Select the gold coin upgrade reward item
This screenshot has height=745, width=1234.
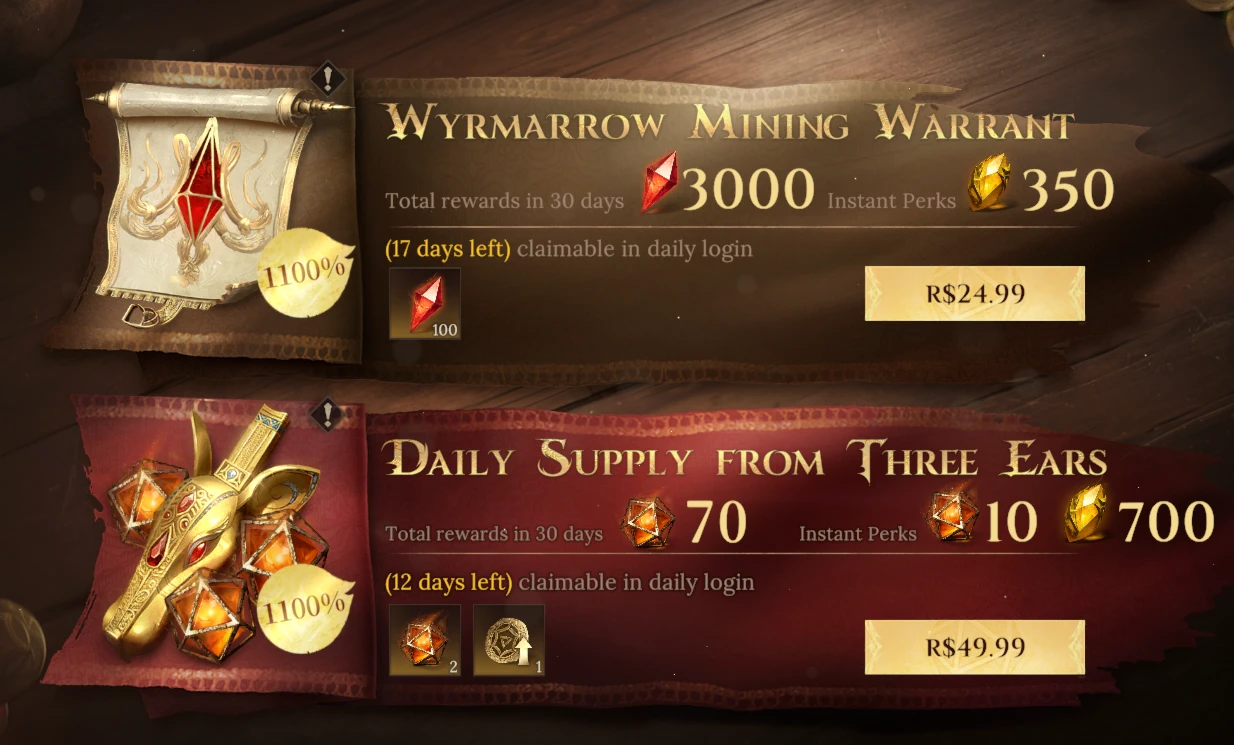(x=509, y=640)
